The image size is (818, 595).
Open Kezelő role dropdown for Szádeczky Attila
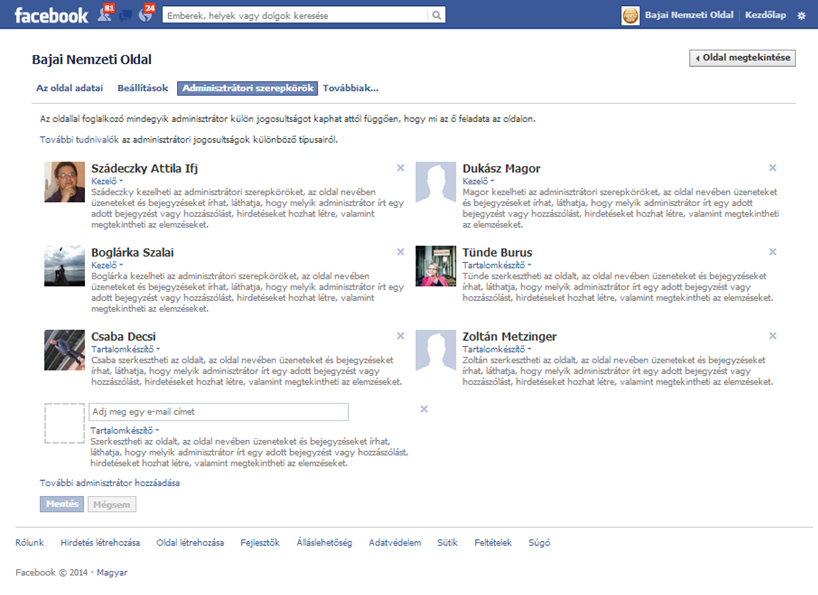pos(107,181)
